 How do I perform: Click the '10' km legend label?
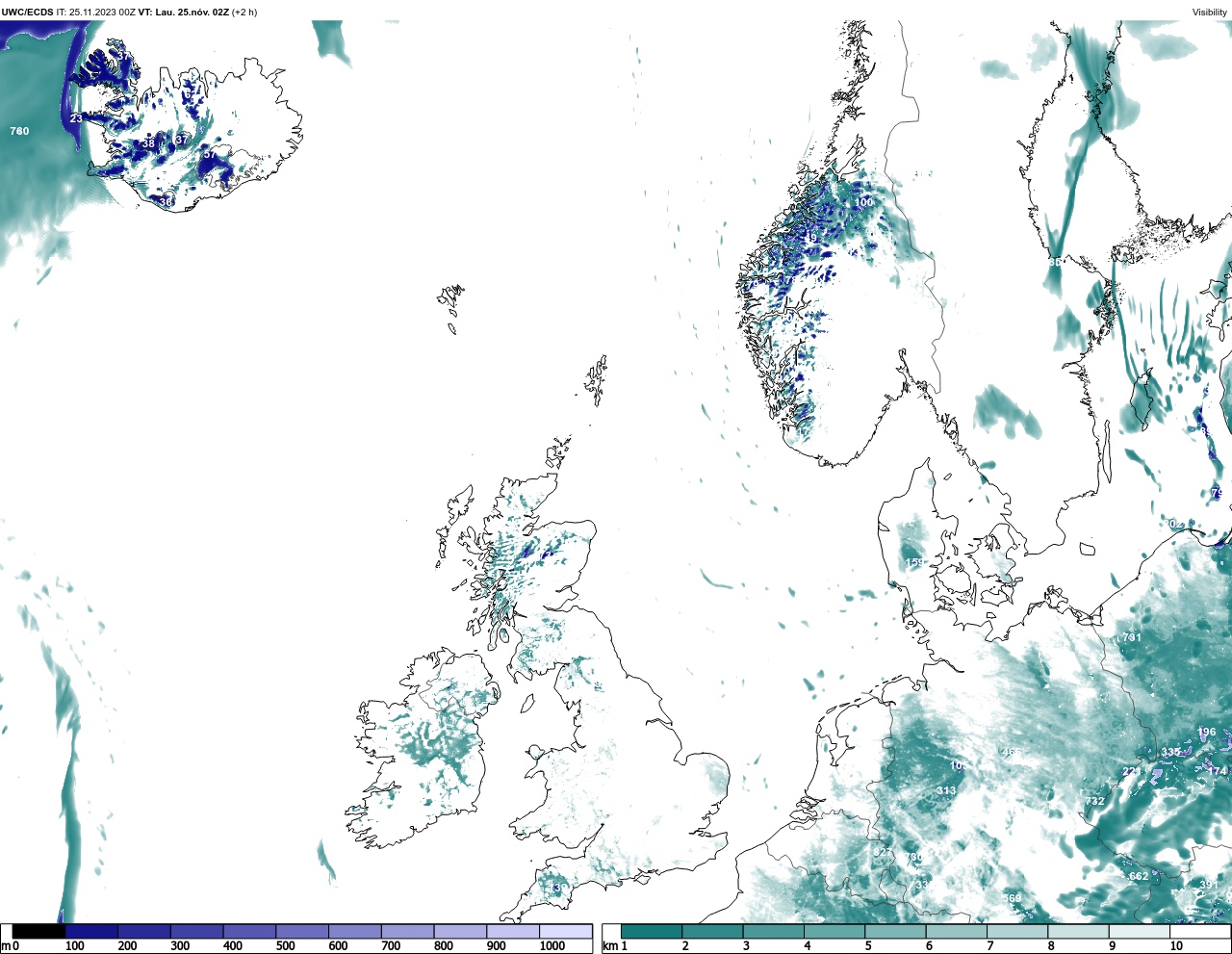[x=1176, y=946]
